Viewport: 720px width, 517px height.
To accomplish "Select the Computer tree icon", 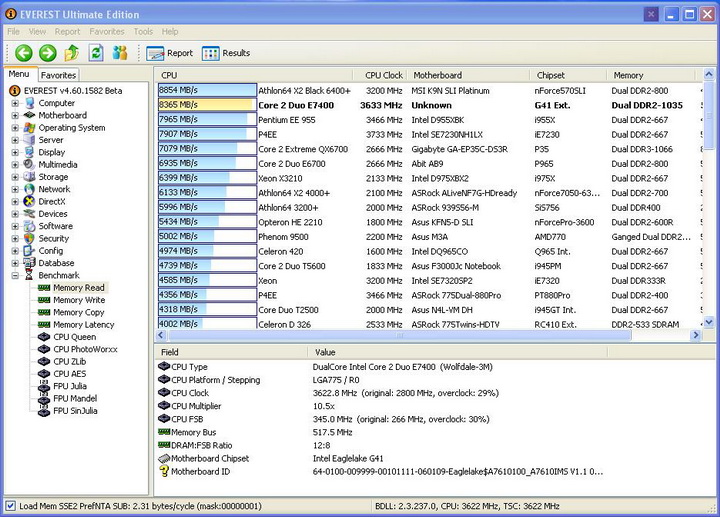I will point(29,103).
